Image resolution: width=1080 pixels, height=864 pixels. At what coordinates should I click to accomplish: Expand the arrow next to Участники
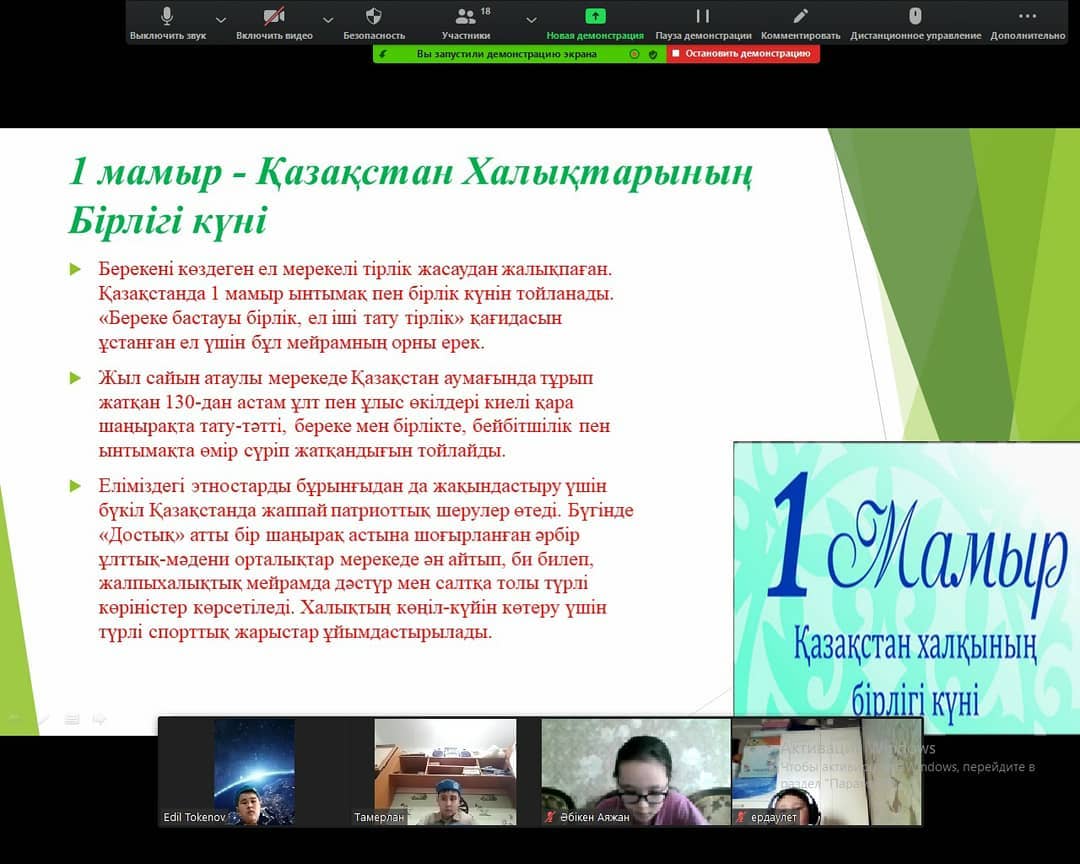(x=531, y=20)
